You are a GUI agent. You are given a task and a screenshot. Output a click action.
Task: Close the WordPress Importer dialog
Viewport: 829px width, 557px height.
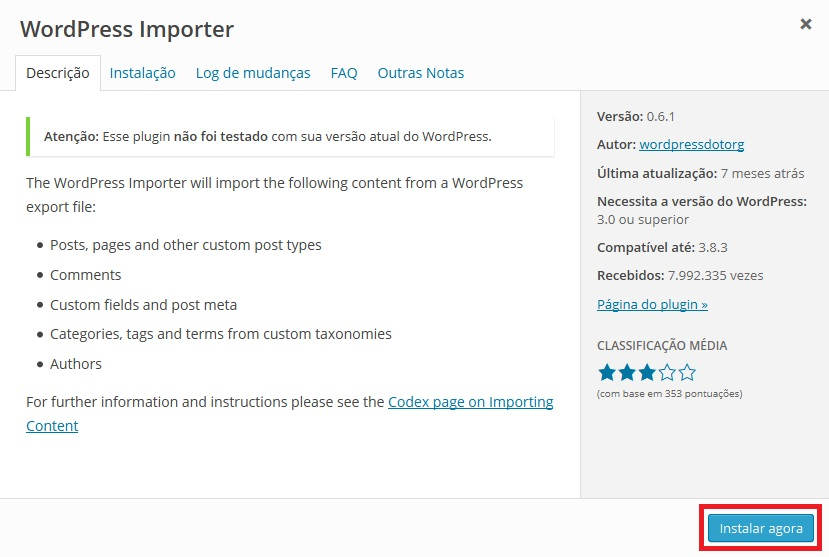(806, 24)
